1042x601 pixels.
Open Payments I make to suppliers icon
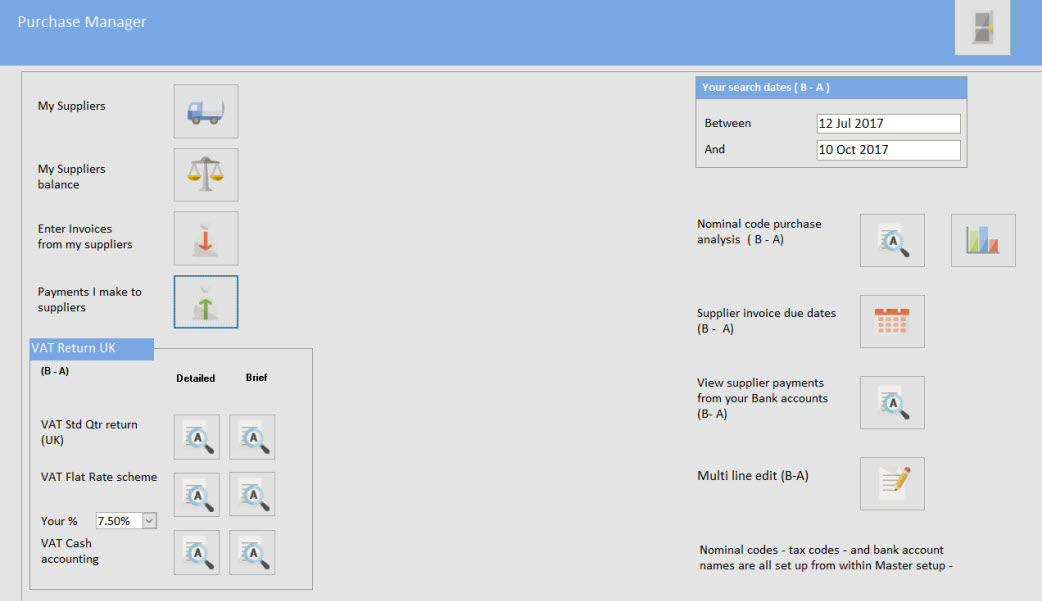click(x=206, y=302)
